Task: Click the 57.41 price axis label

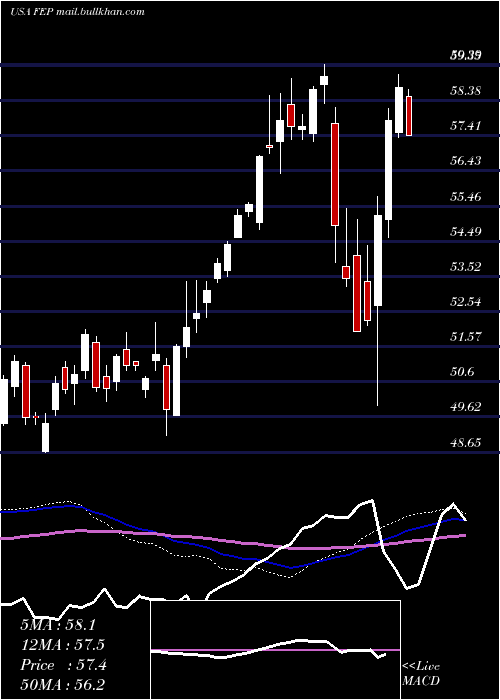Action: [465, 126]
